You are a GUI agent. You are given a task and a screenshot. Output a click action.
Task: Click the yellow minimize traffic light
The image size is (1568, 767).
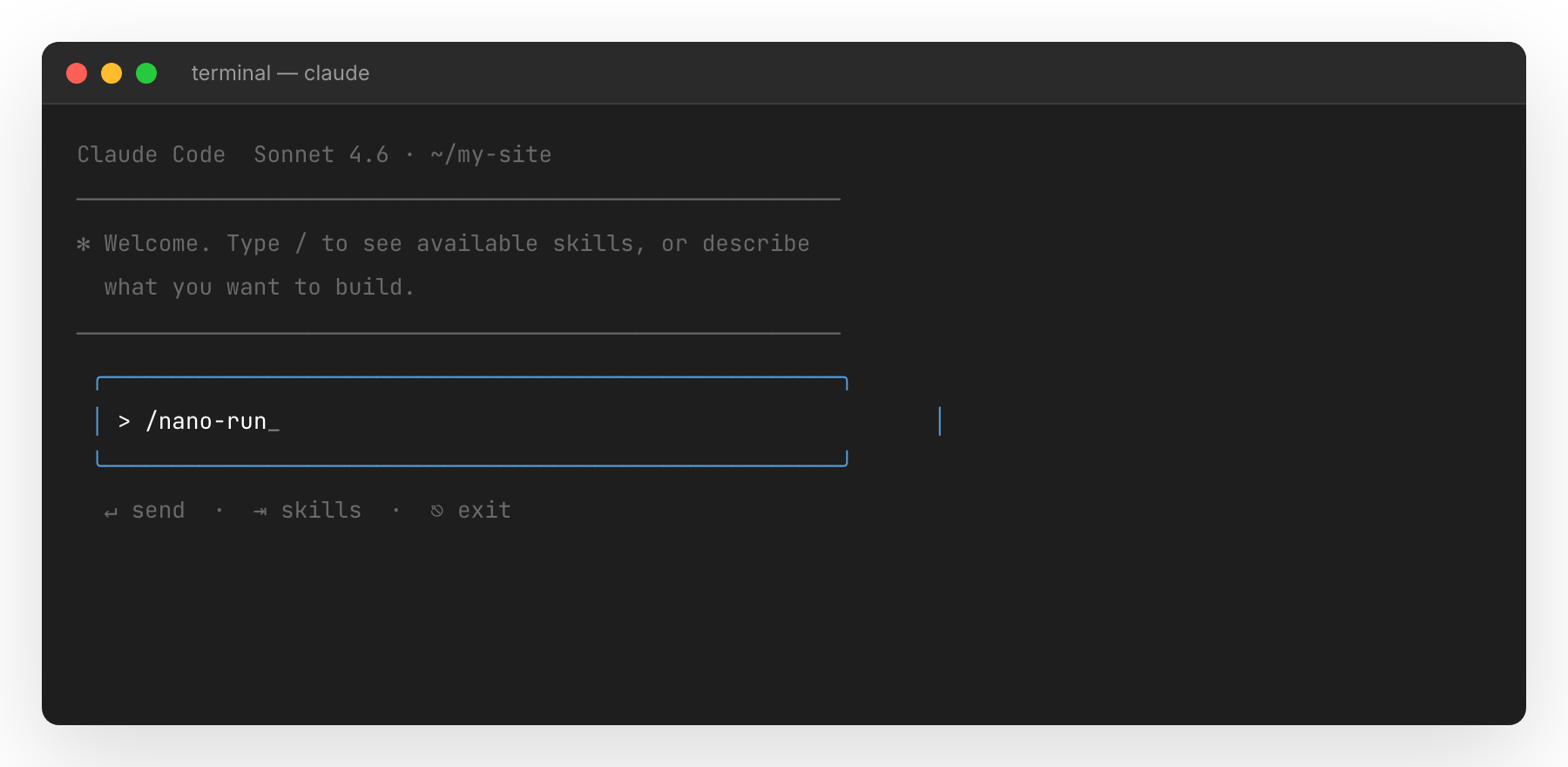tap(112, 73)
